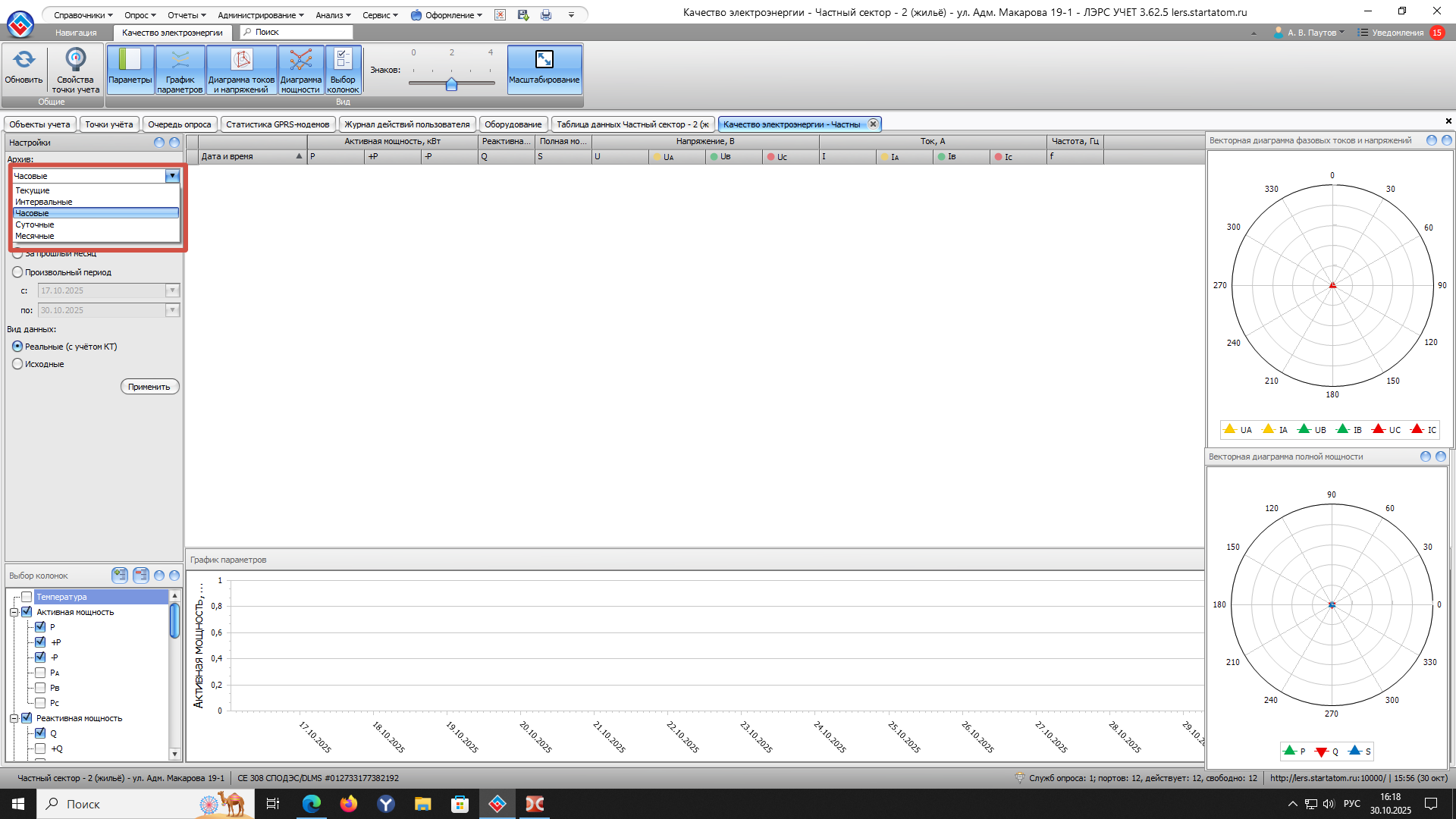Open the Уведомления notifications link
The width and height of the screenshot is (1456, 819).
1397,33
